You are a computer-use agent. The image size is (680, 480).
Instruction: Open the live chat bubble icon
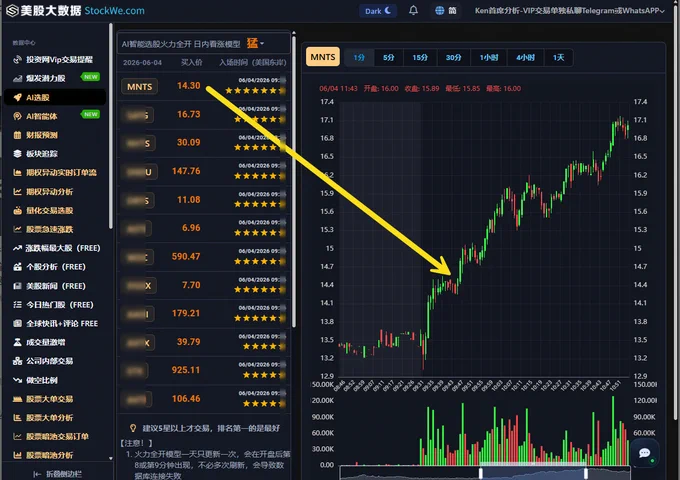pos(644,453)
